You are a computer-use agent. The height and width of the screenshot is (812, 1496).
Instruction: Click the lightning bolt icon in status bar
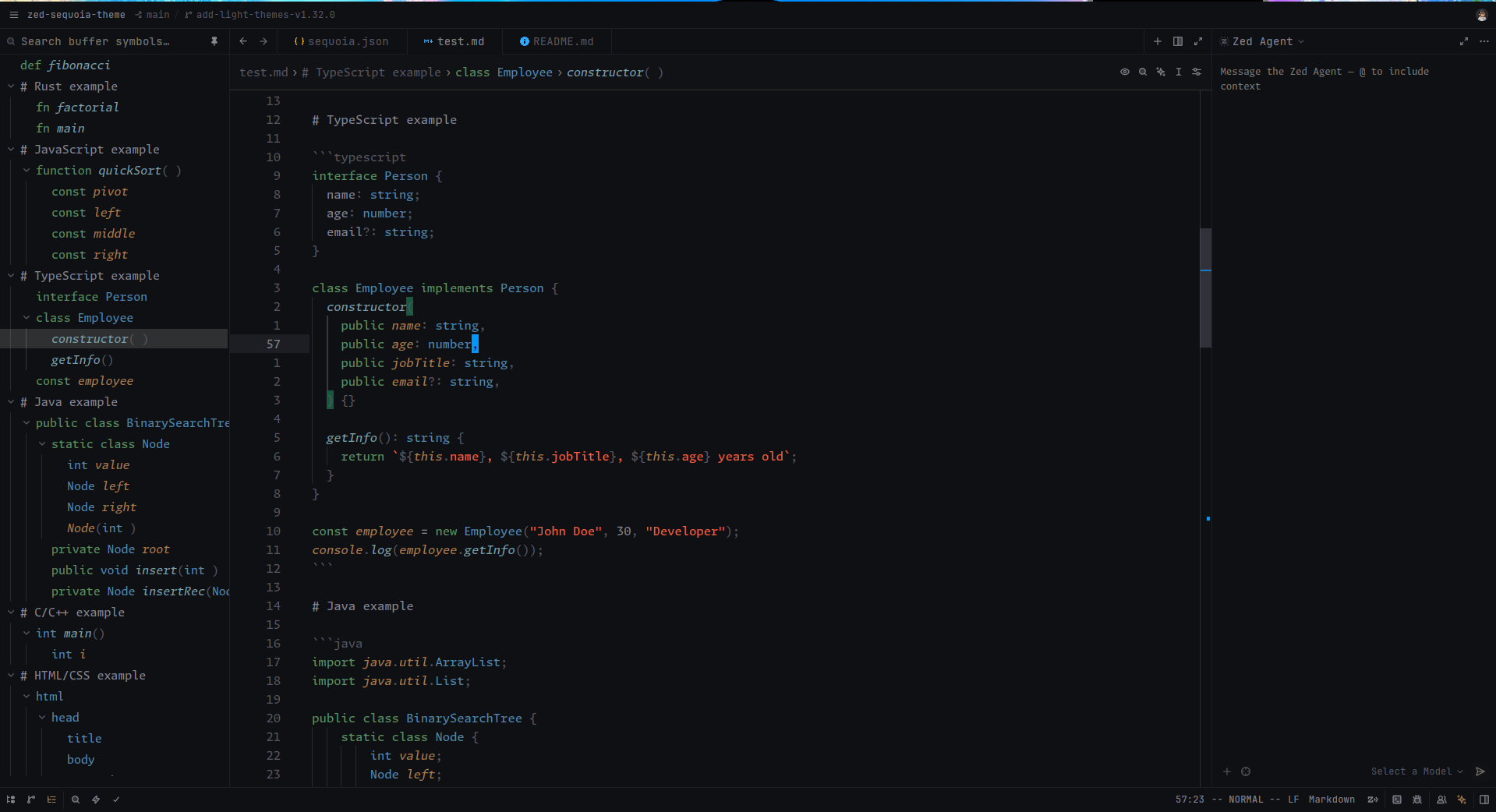[96, 800]
